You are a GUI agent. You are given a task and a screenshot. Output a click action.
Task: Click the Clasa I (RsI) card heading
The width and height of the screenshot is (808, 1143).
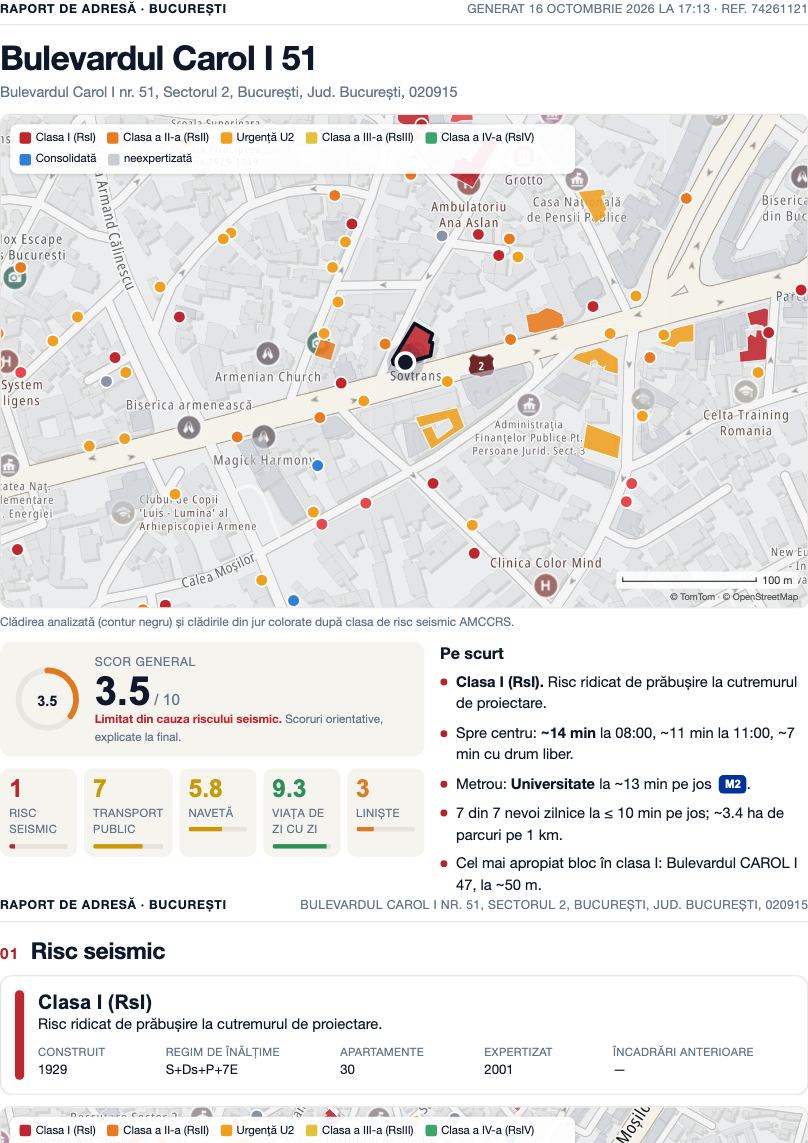pos(95,1002)
